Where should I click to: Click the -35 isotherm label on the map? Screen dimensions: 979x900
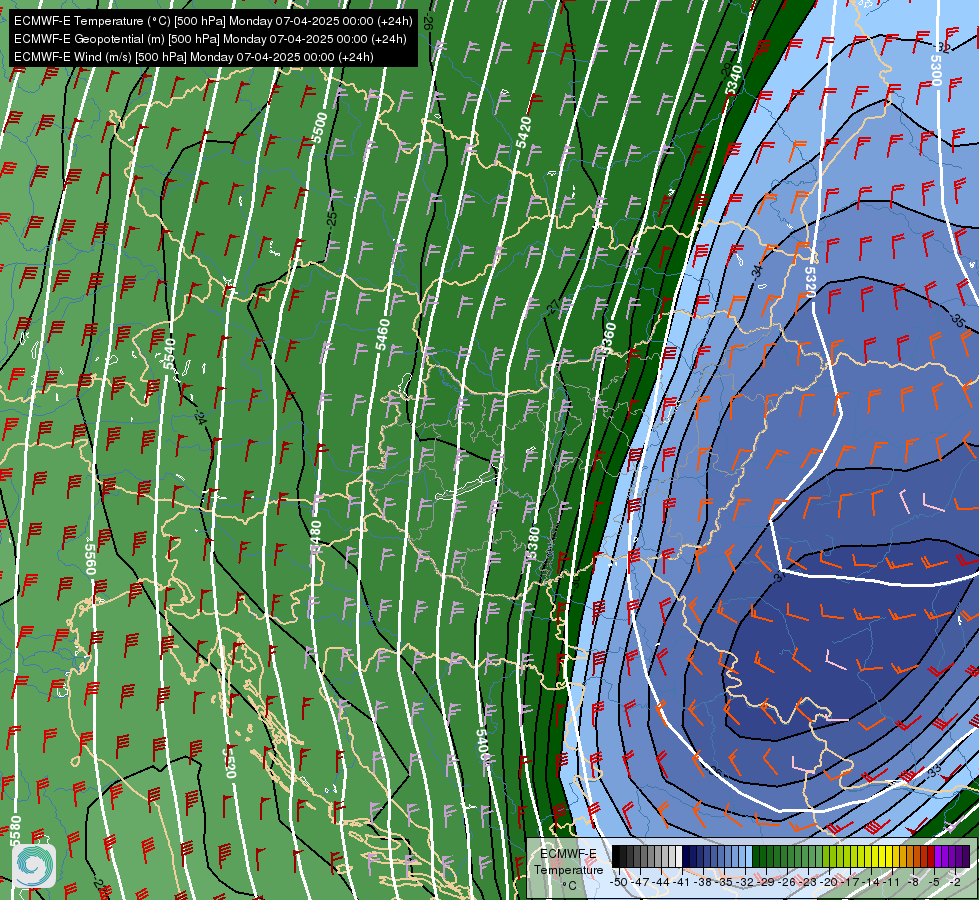pos(957,319)
